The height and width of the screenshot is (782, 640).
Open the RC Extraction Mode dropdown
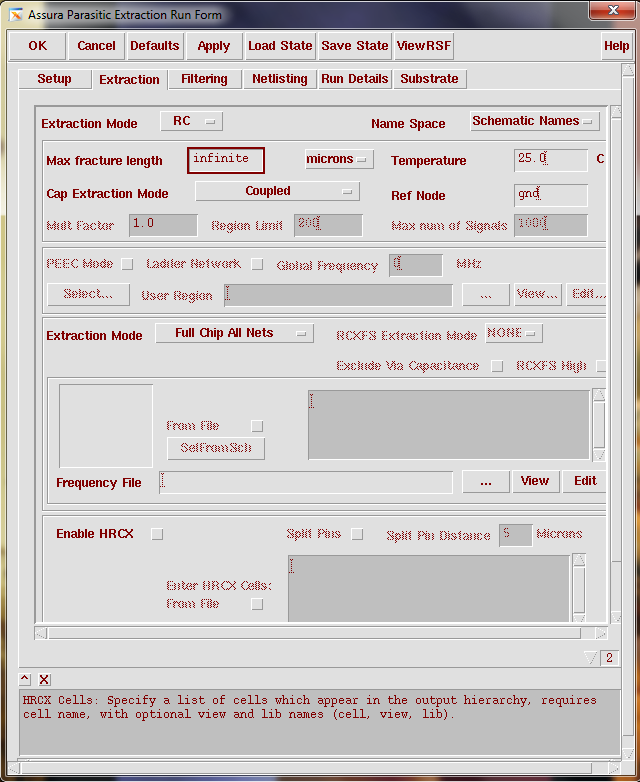coord(192,121)
